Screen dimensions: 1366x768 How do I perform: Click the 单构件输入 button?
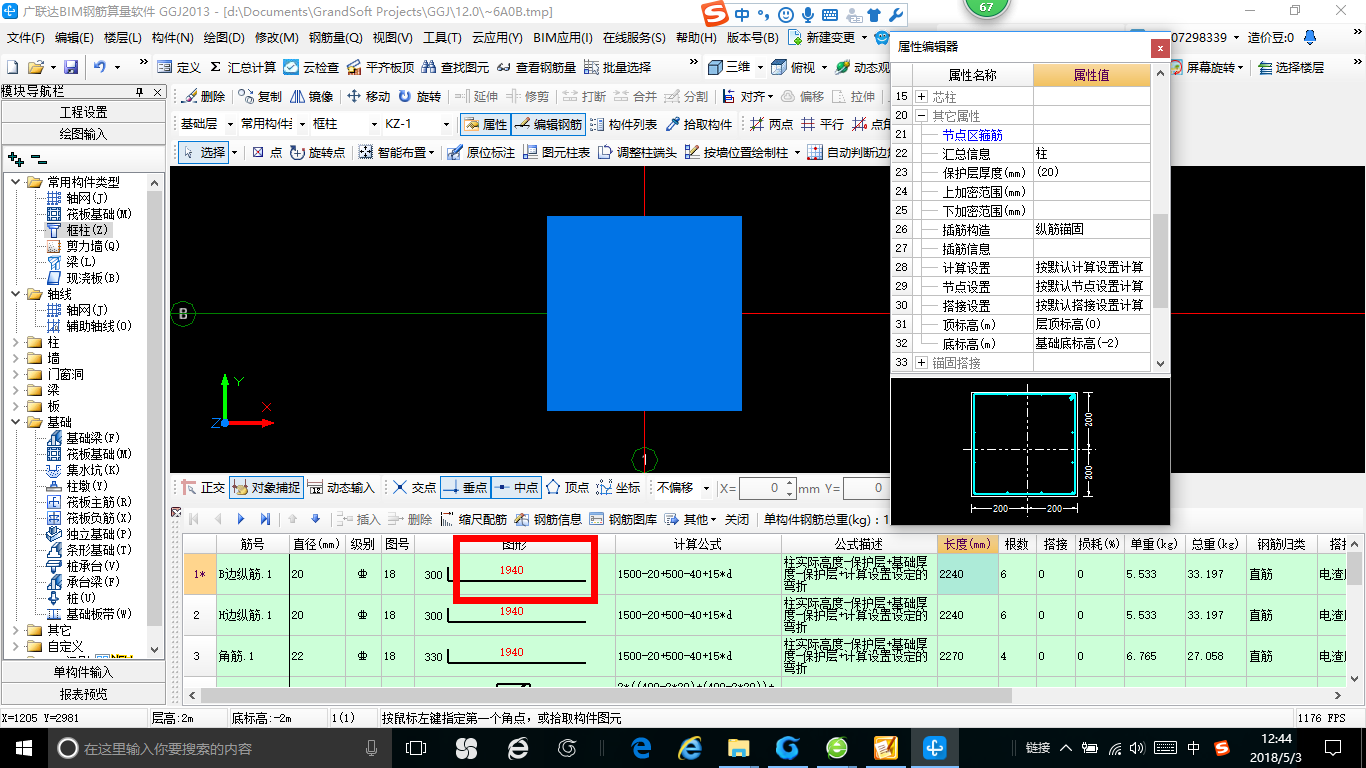83,672
